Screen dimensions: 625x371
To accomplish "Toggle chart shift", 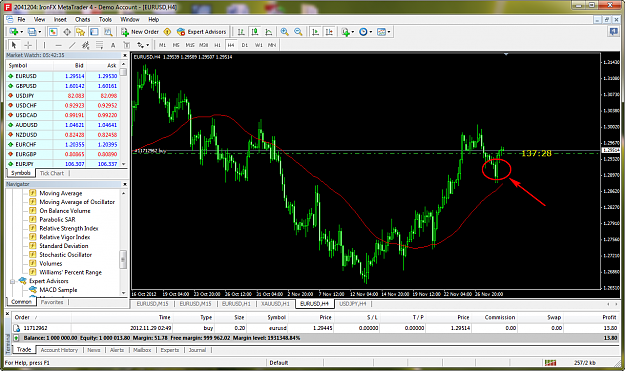I will (x=329, y=32).
